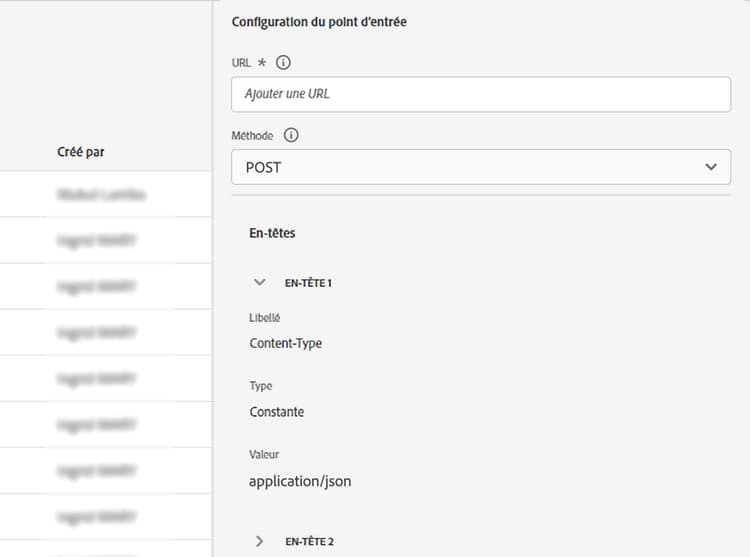Viewport: 750px width, 557px height.
Task: Click the chevron arrow in Méthode combo box
Action: 711,167
